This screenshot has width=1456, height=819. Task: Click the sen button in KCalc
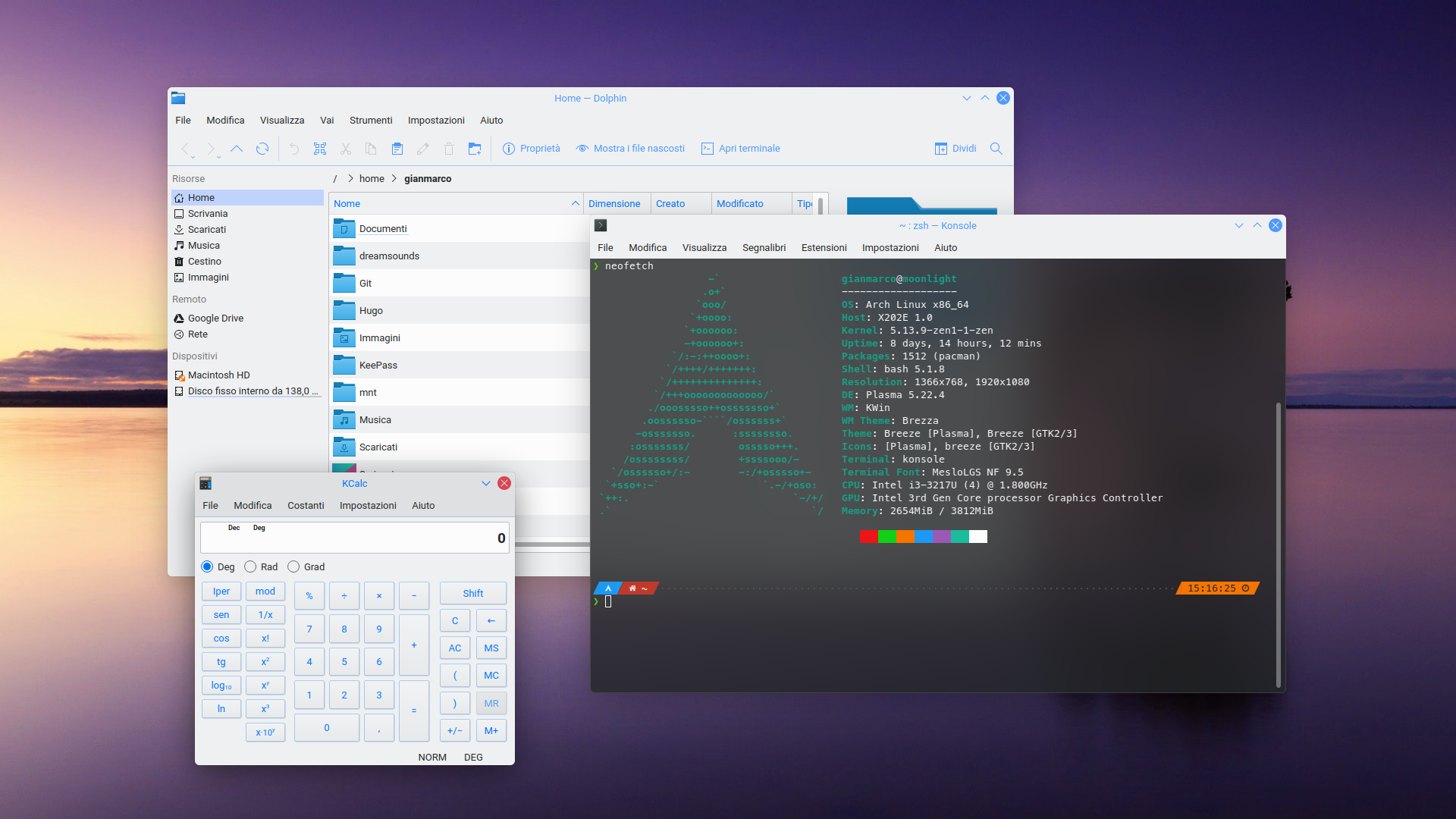click(221, 615)
